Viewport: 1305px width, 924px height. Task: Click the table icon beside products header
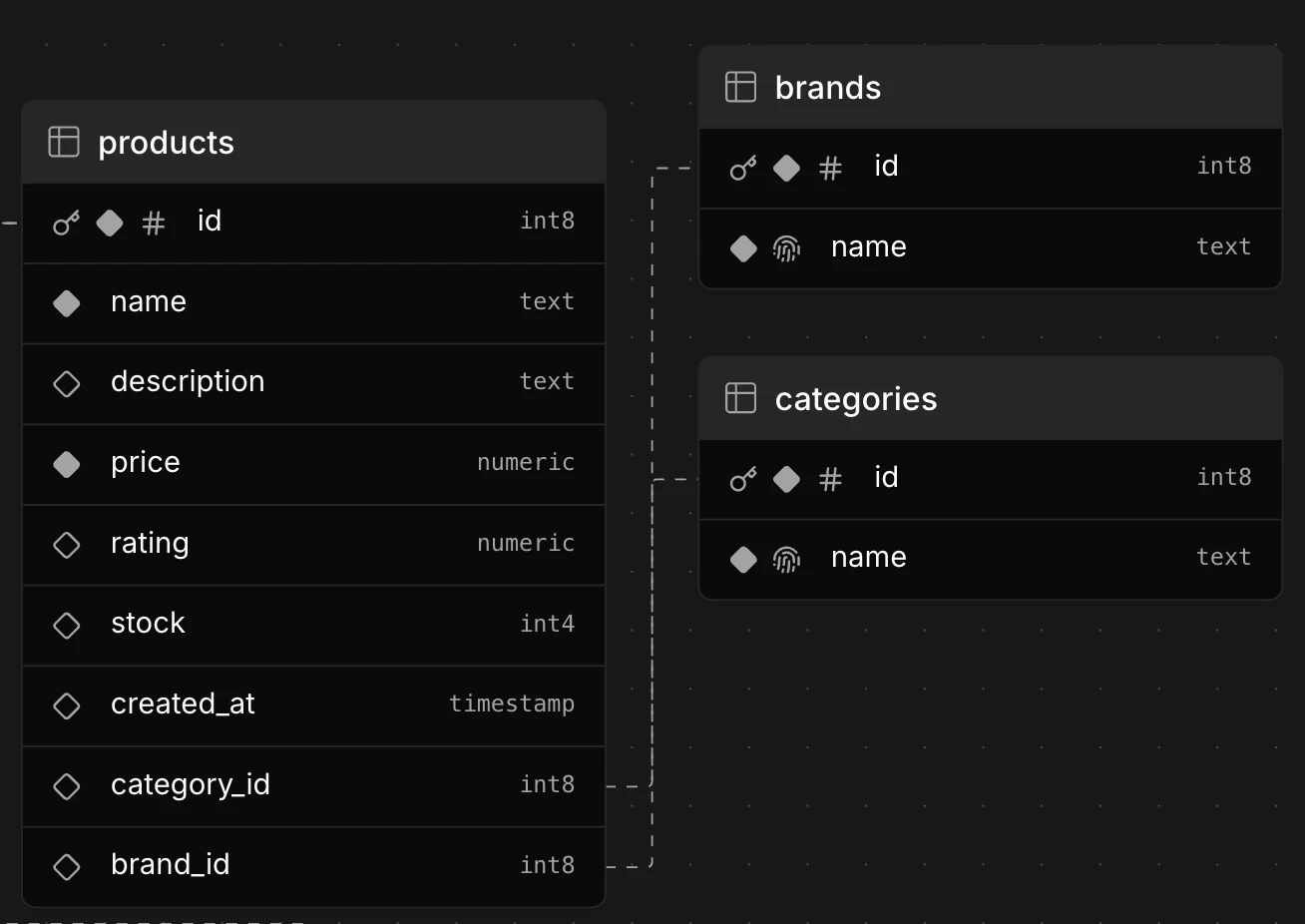tap(63, 142)
